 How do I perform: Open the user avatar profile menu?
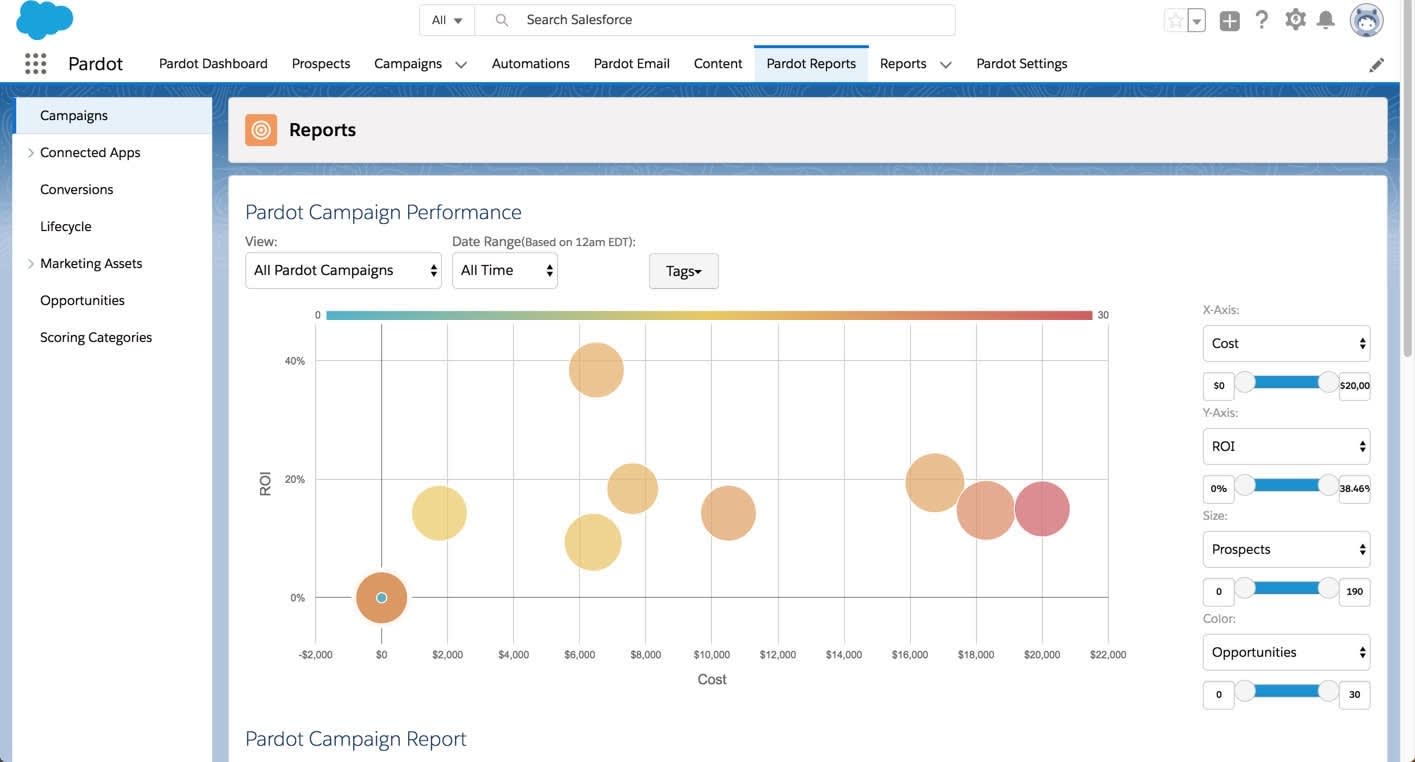pos(1366,20)
